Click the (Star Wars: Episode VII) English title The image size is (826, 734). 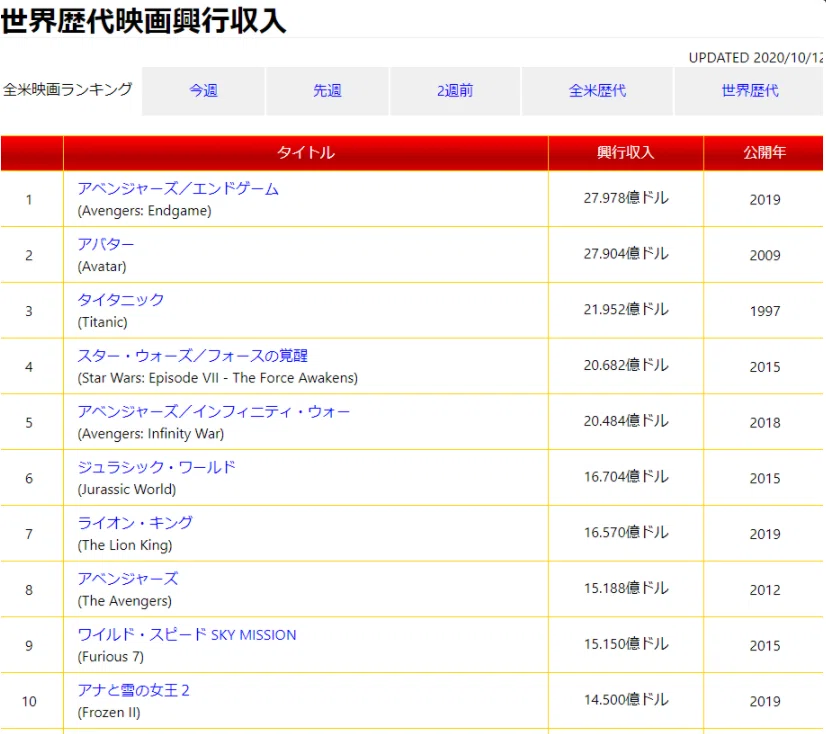point(218,378)
